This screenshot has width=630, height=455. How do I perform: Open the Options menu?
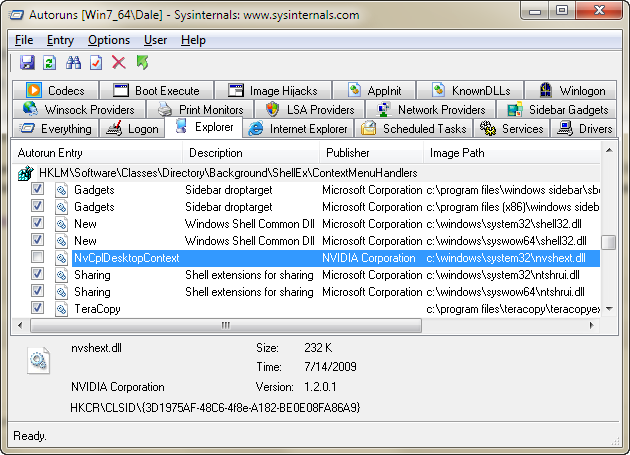pos(109,40)
